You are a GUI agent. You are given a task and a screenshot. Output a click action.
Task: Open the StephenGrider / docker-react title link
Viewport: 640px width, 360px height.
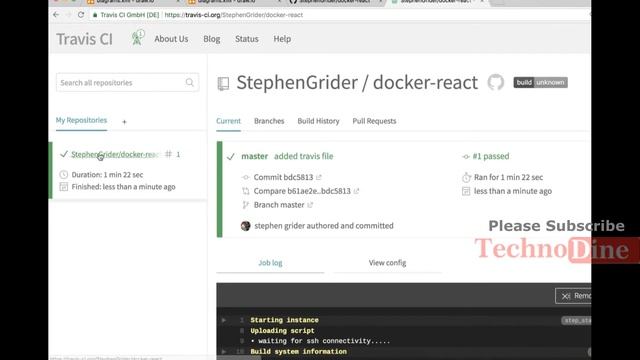[357, 82]
